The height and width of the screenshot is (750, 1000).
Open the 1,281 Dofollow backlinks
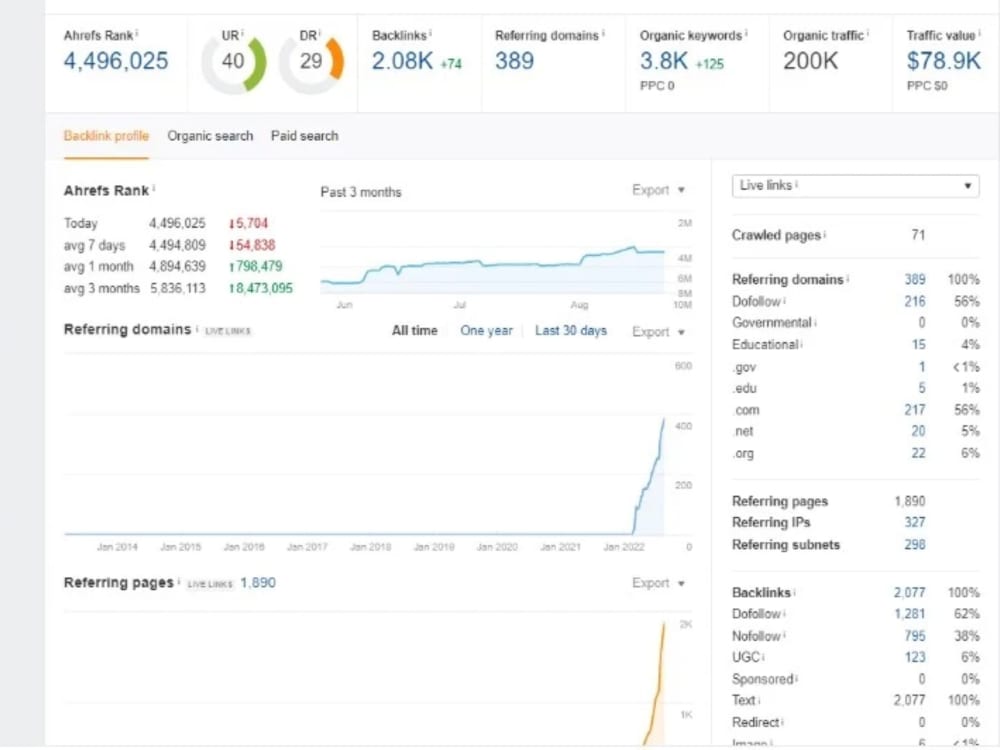tap(909, 614)
